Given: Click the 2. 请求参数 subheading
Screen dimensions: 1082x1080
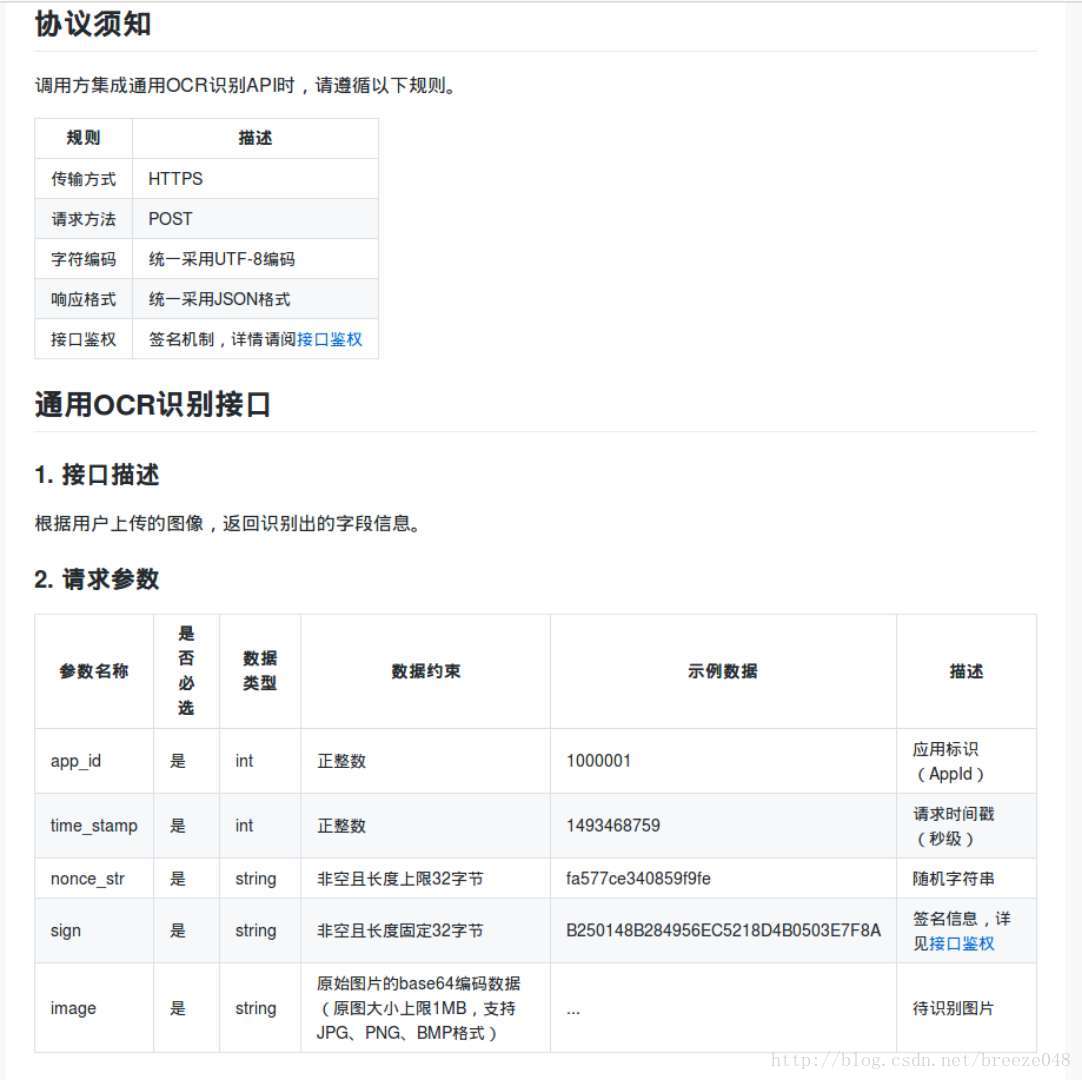Looking at the screenshot, I should [x=97, y=578].
